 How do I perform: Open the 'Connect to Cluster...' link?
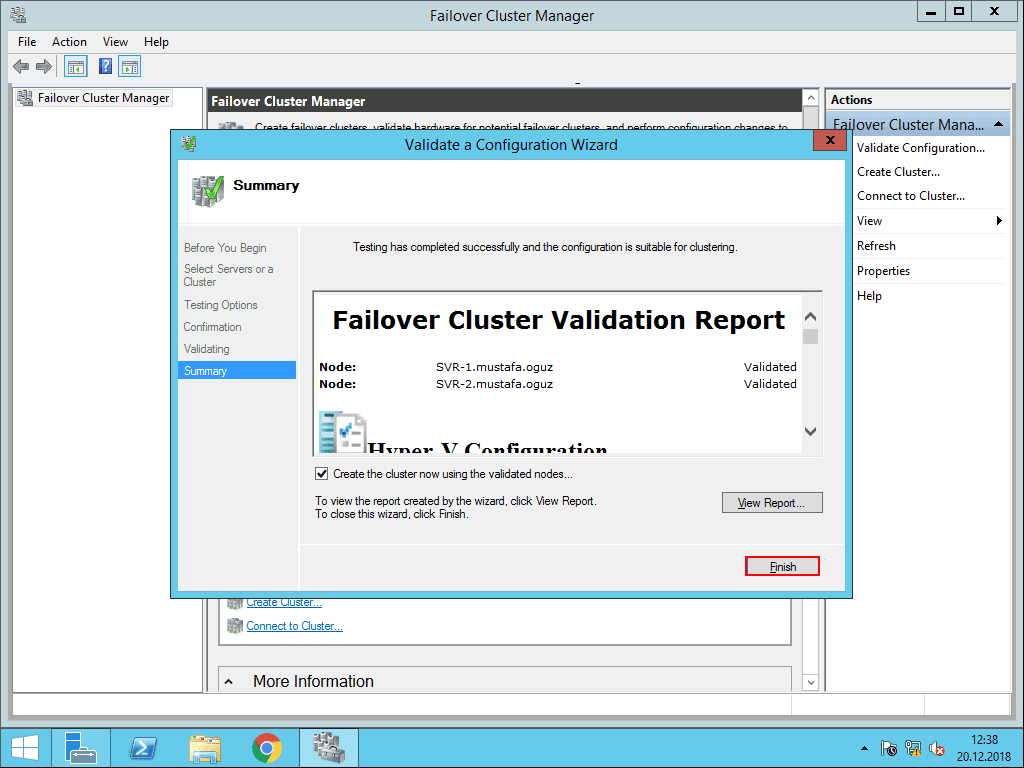click(294, 625)
